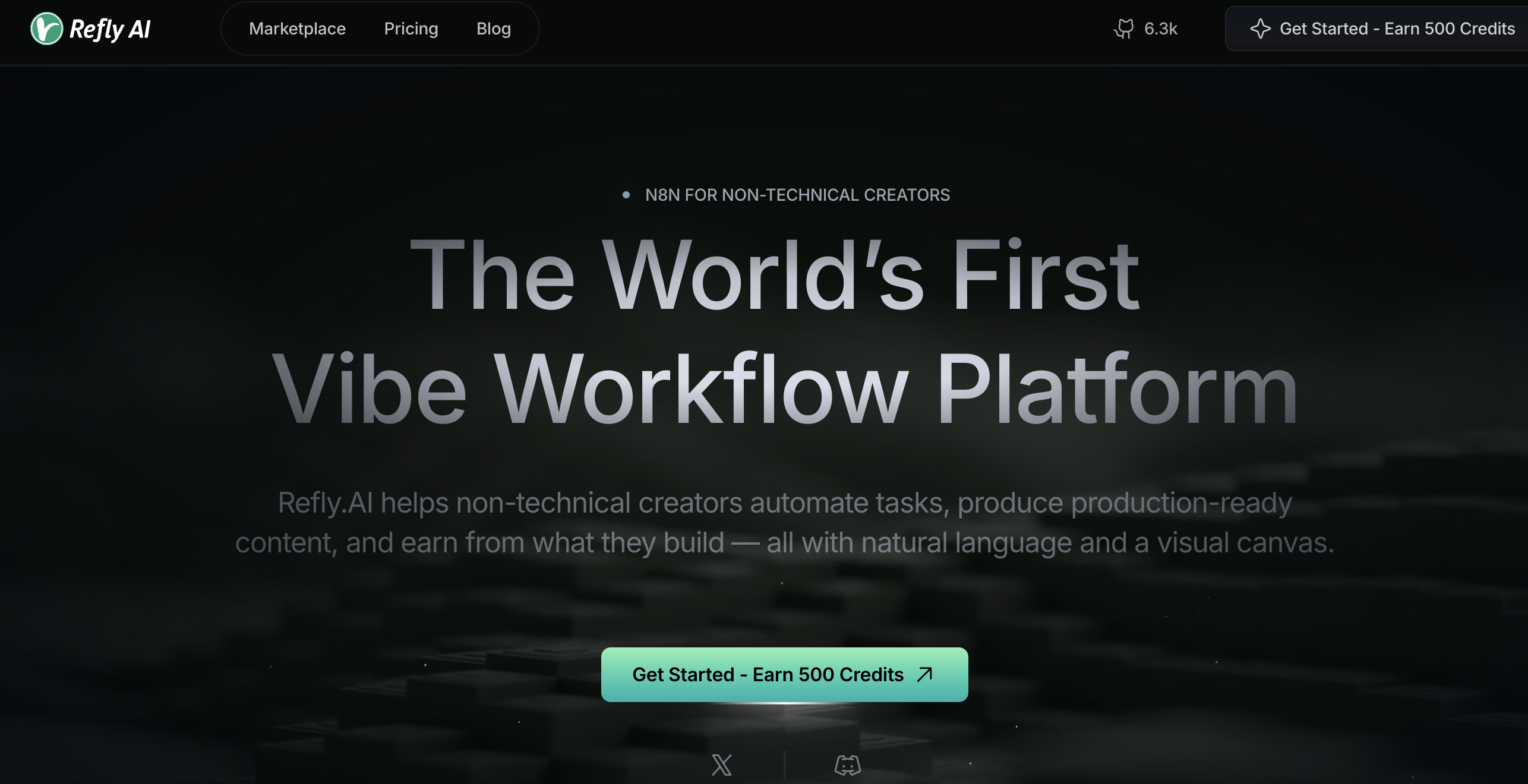Click the sparkle icon in header button
The image size is (1528, 784).
tap(1260, 29)
